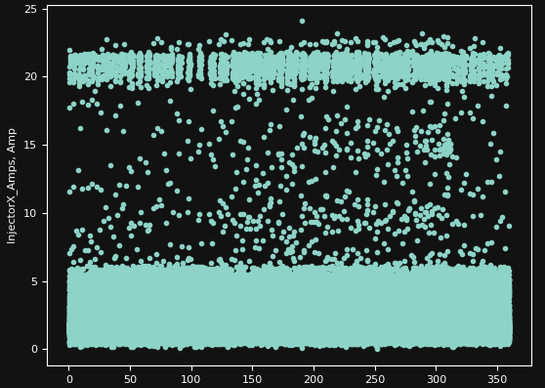Click the outlier point above 24 amps
This screenshot has width=545, height=388.
(302, 21)
